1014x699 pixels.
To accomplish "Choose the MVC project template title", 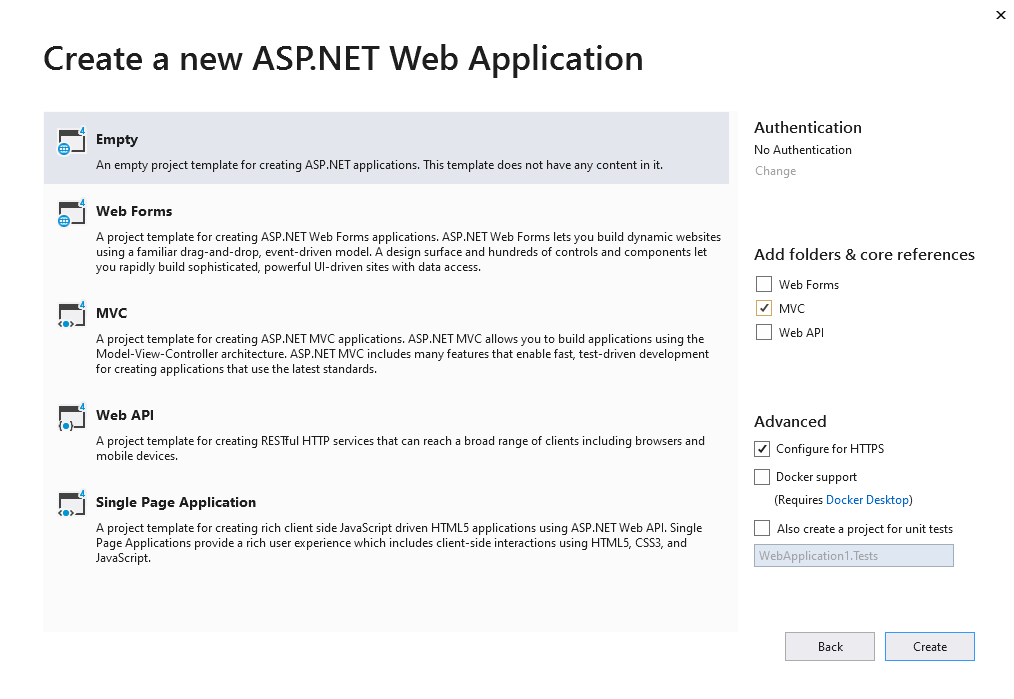I will [x=111, y=313].
